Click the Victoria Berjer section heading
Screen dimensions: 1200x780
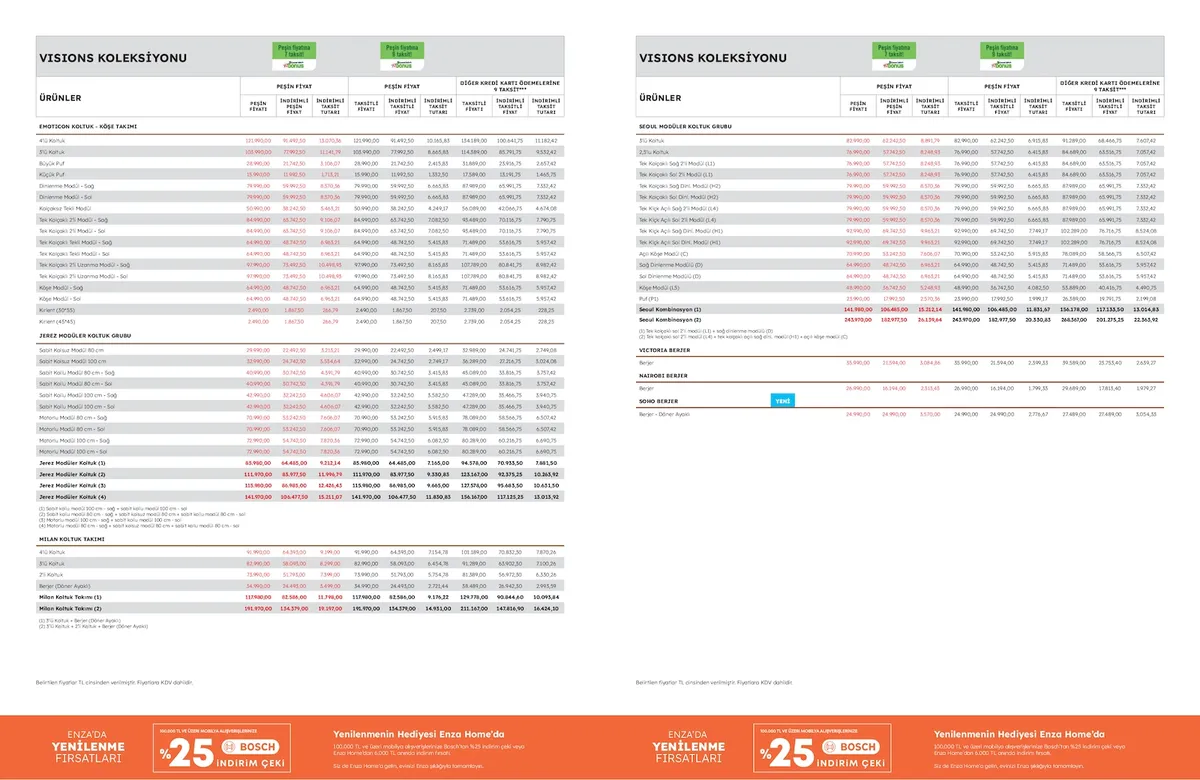(664, 351)
